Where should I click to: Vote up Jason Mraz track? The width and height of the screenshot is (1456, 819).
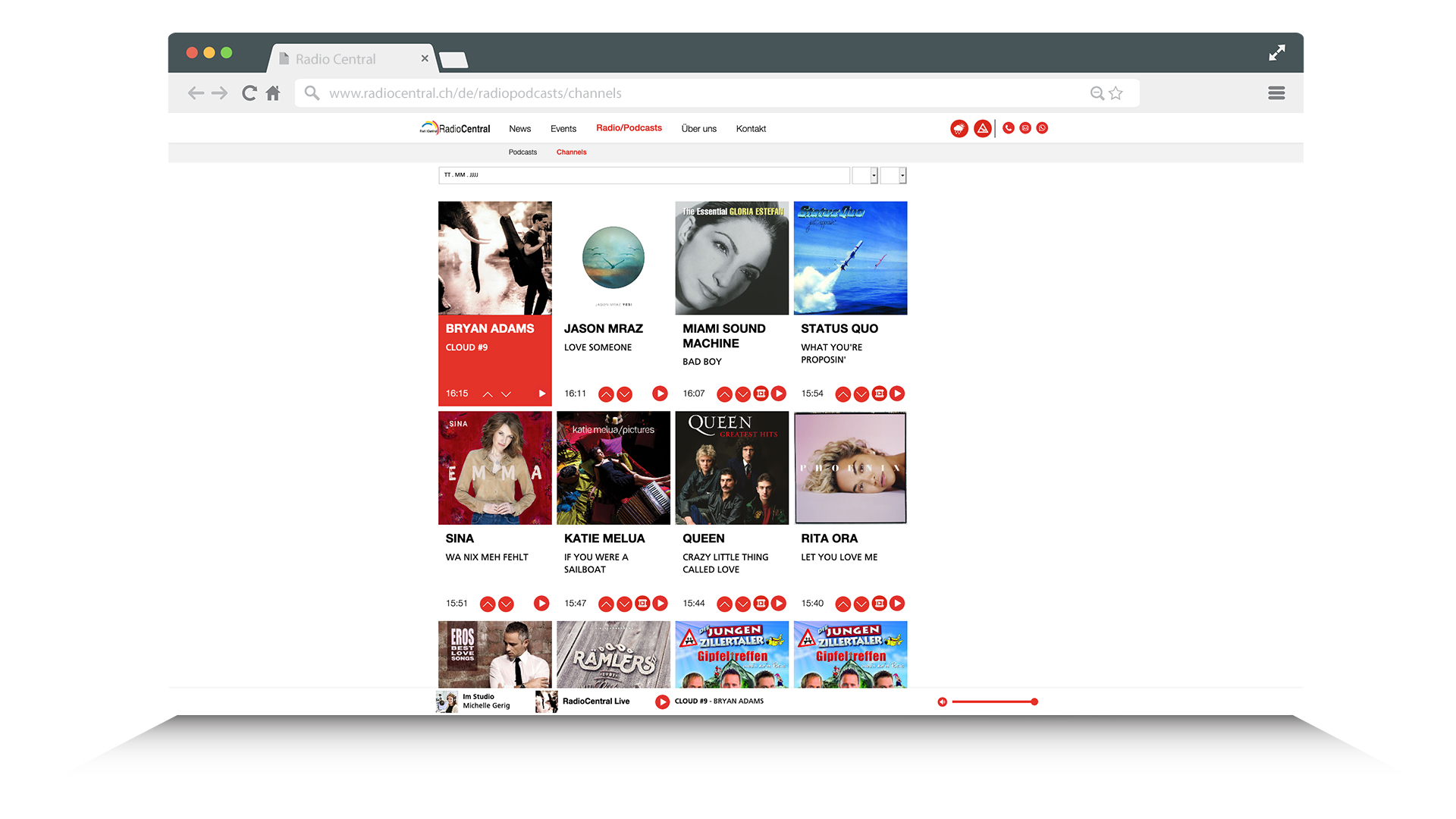[606, 394]
